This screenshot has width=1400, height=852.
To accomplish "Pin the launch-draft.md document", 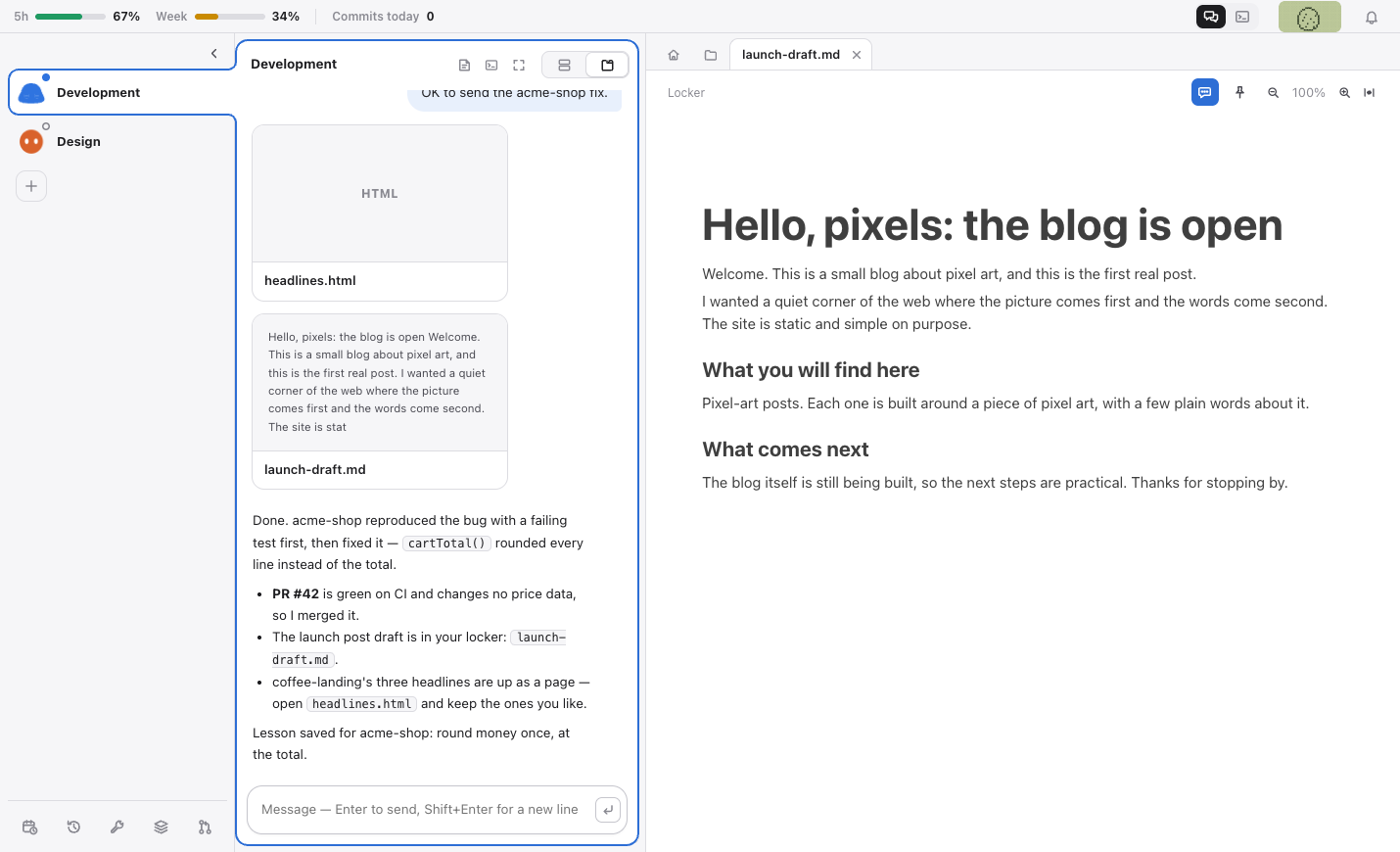I will pos(1239,92).
